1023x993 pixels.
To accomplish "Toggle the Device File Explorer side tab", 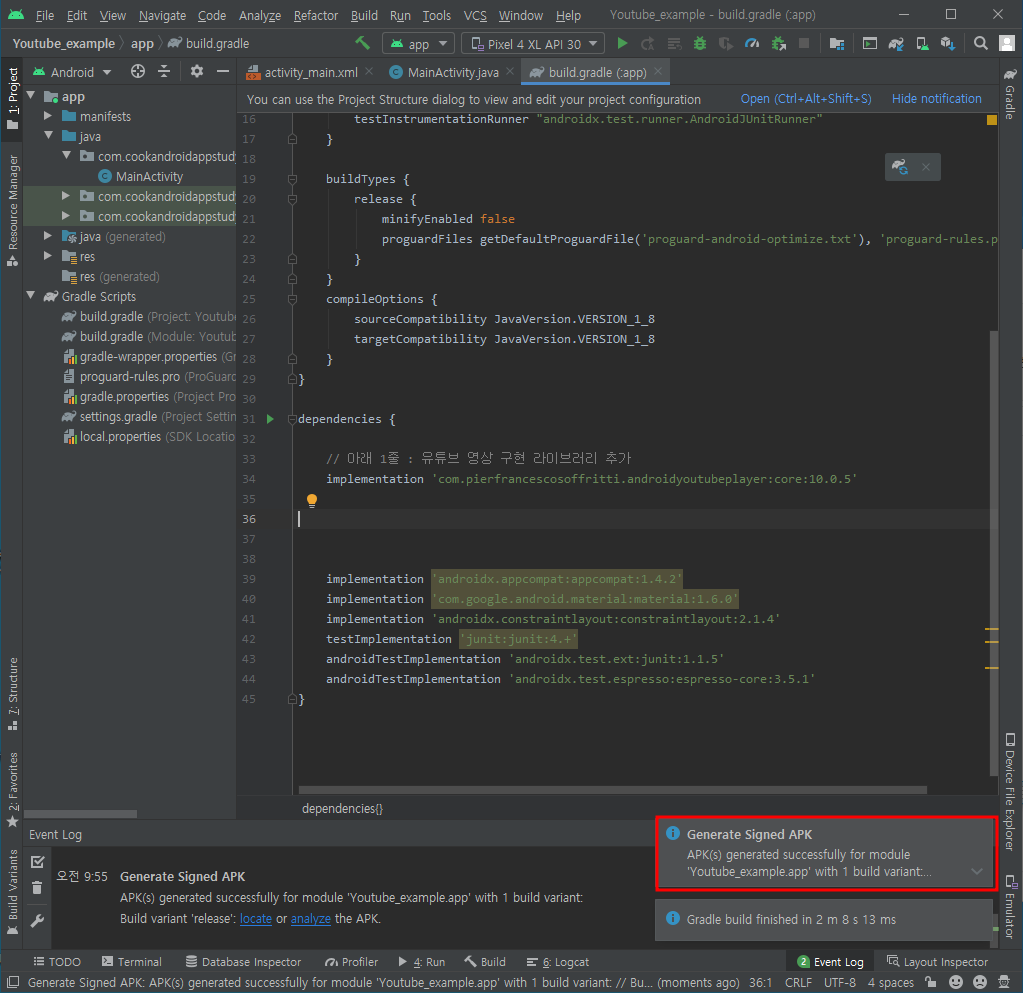I will pos(1010,792).
